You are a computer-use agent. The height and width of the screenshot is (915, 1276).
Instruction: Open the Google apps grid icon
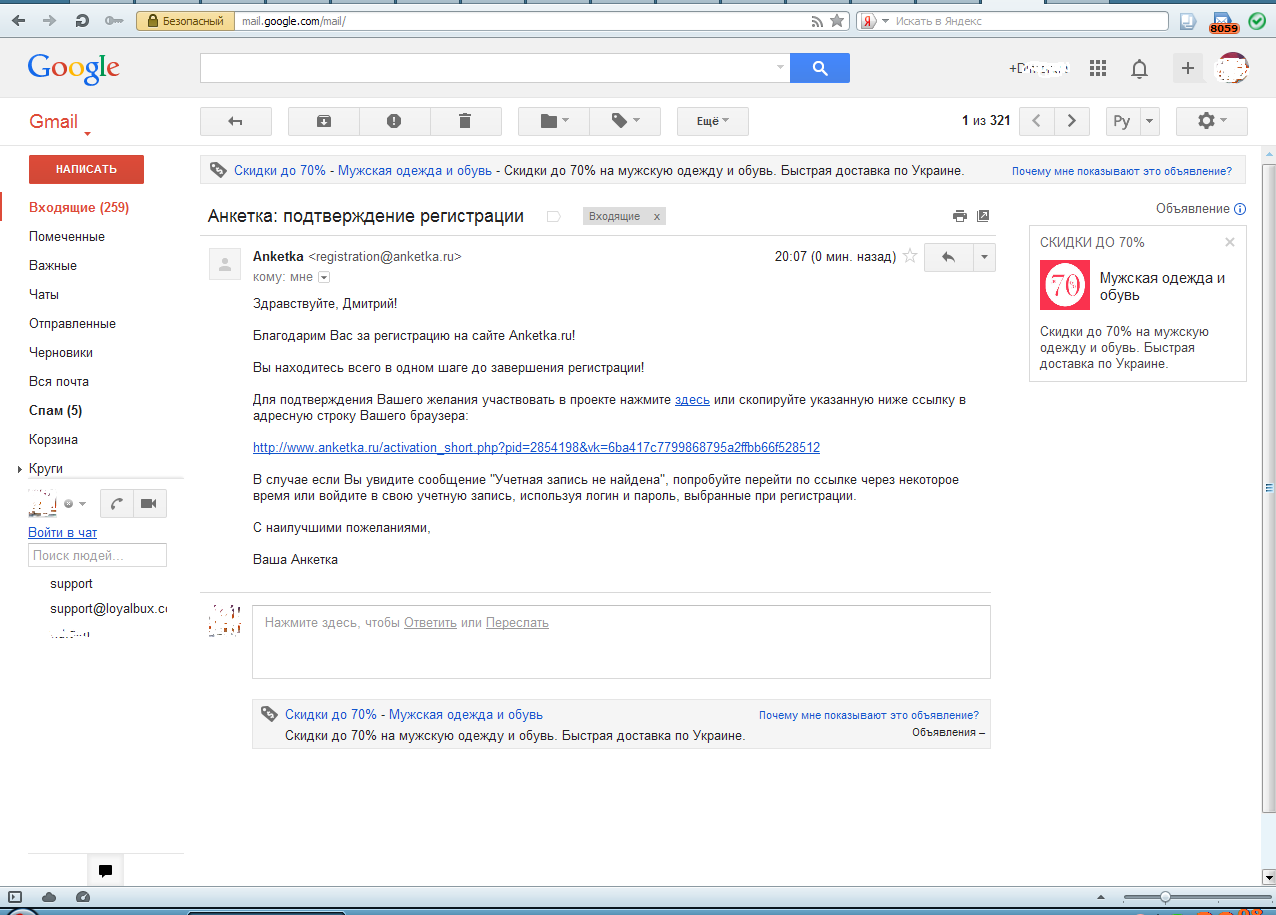[1098, 68]
